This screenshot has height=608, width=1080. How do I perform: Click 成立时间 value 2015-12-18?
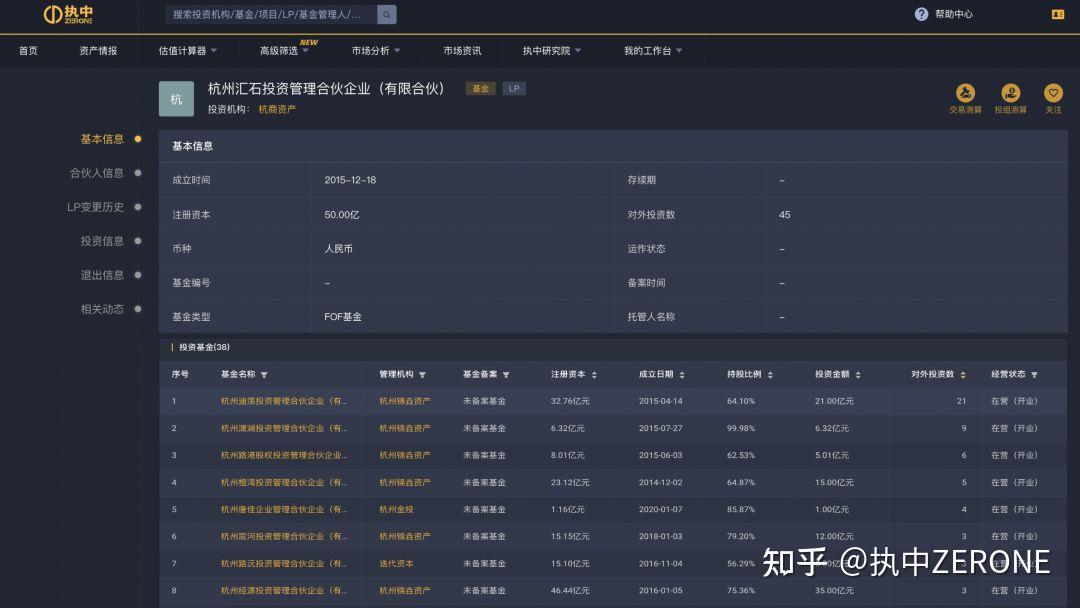point(350,180)
